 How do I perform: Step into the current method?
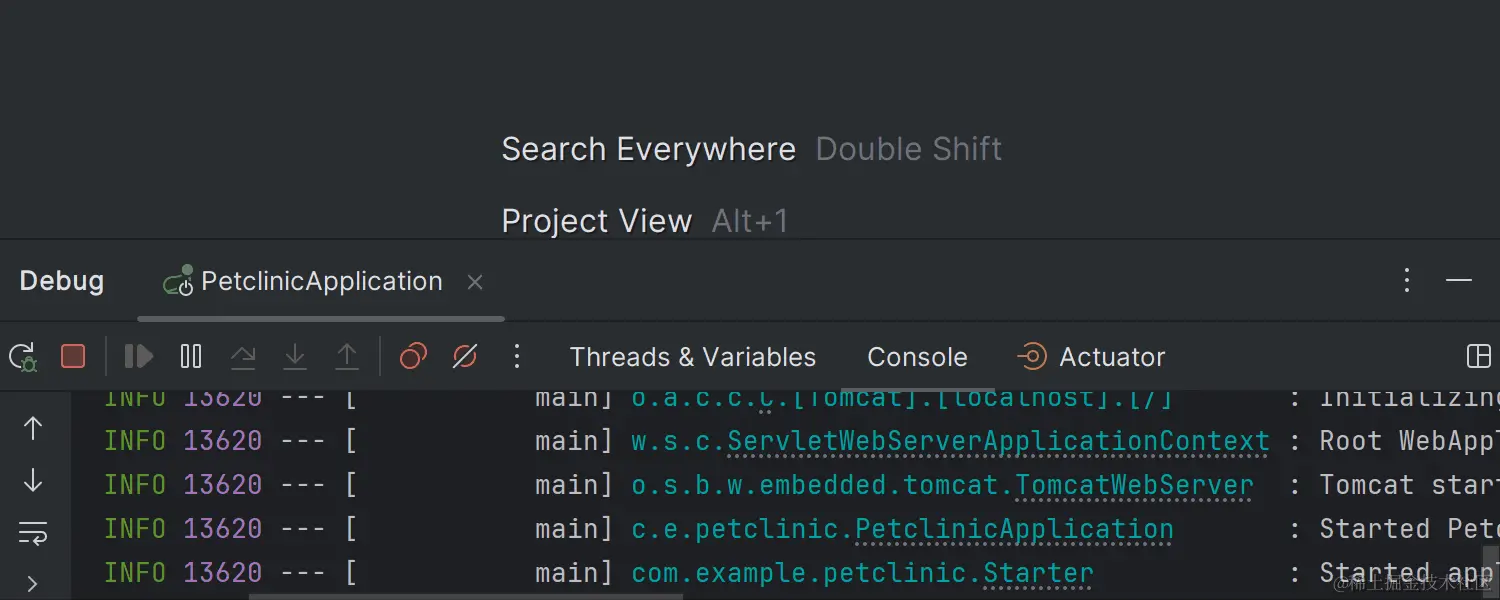coord(293,356)
